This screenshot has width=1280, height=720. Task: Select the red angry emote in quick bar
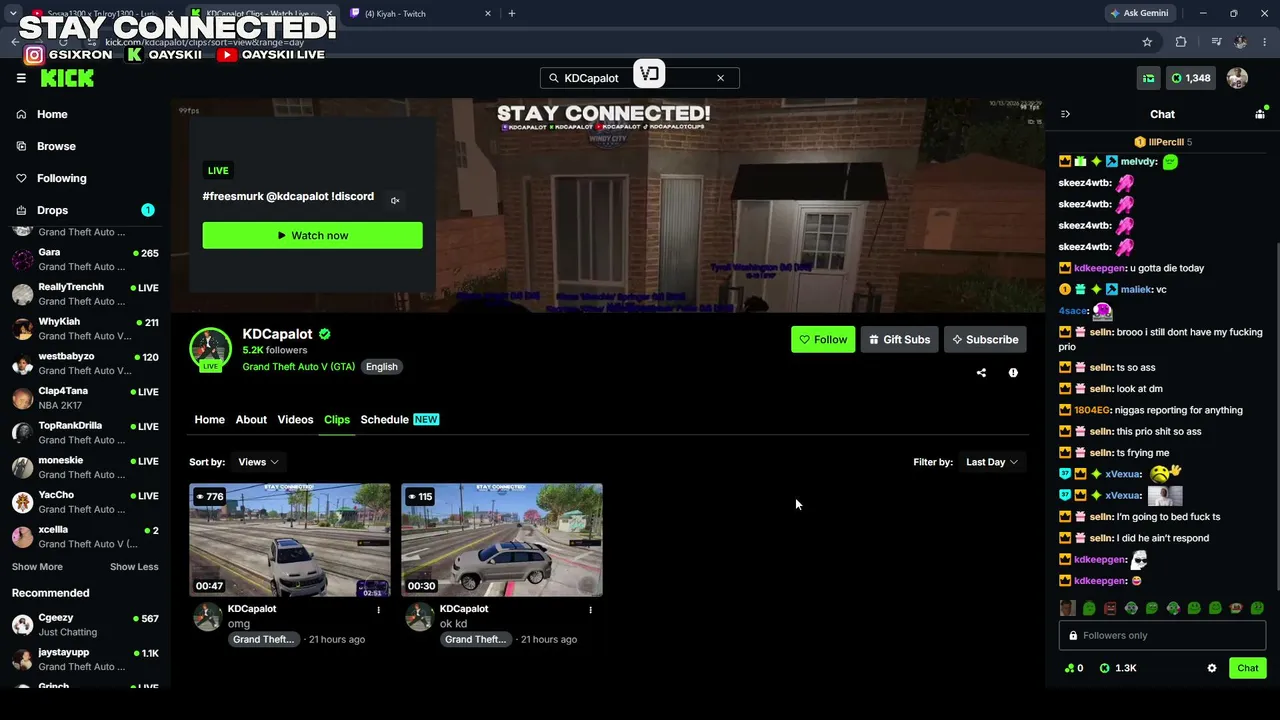click(x=1110, y=608)
